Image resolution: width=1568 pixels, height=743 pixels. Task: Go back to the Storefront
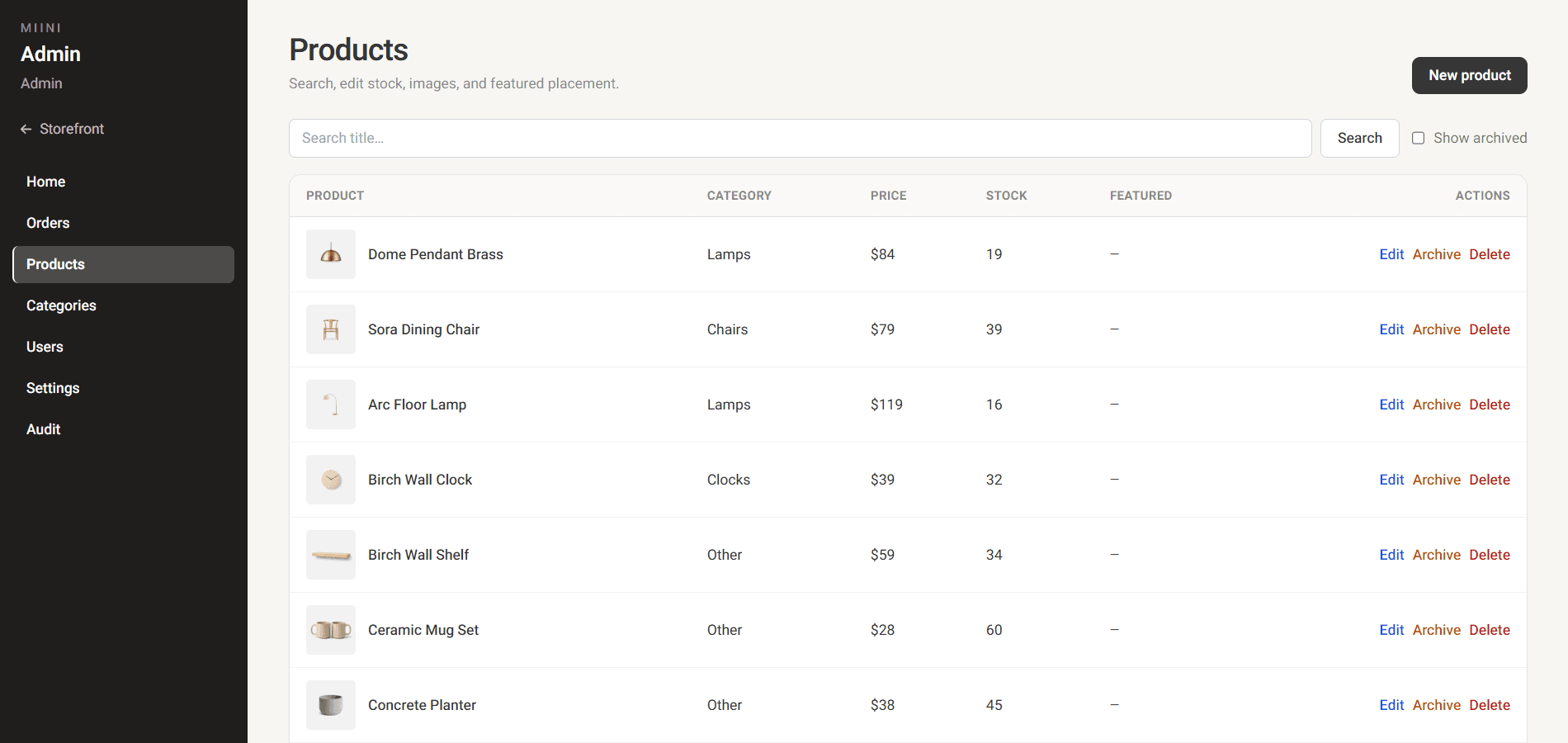tap(62, 129)
